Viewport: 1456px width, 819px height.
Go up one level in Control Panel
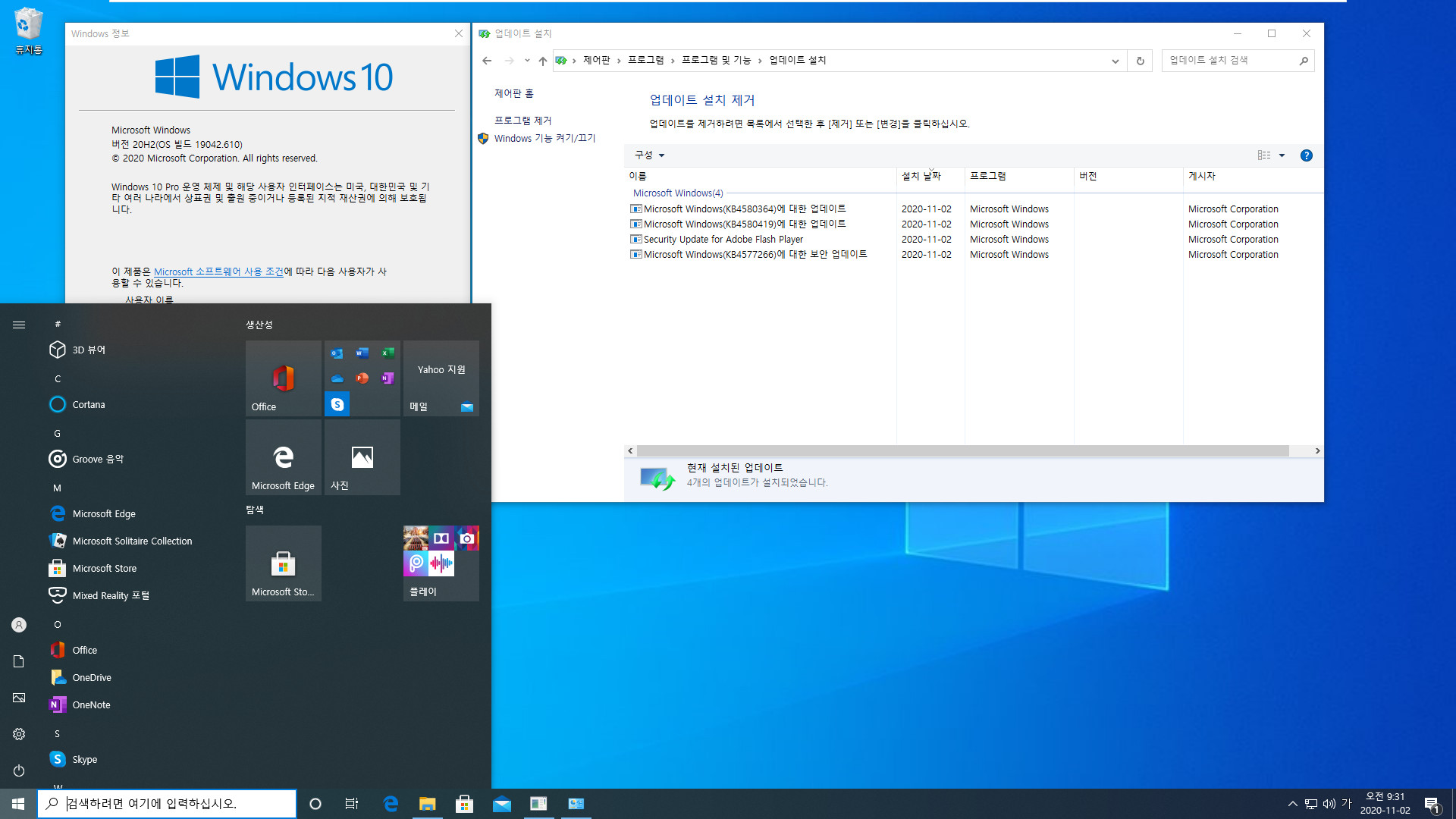543,61
